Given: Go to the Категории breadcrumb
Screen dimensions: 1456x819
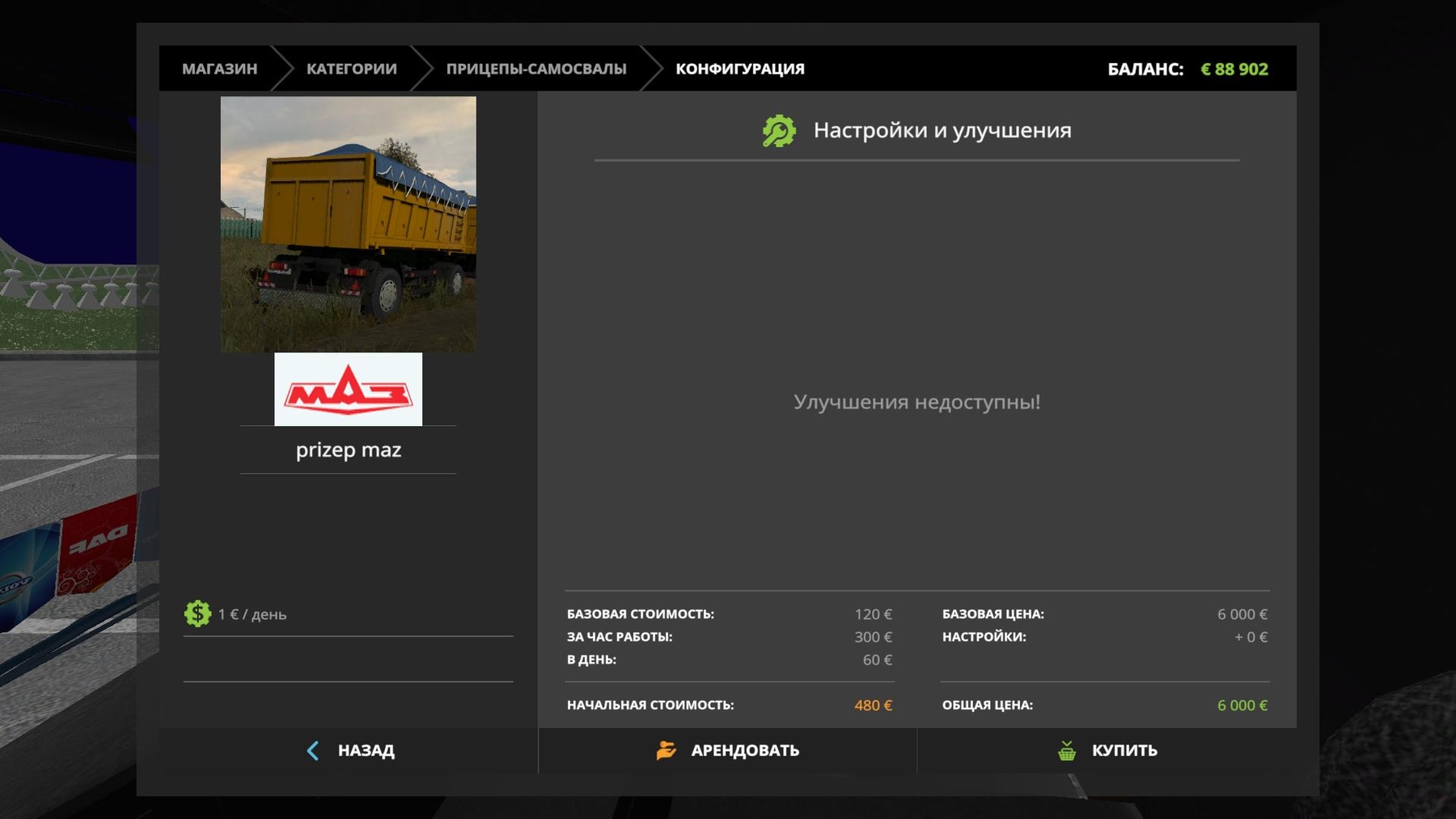Looking at the screenshot, I should [x=351, y=69].
